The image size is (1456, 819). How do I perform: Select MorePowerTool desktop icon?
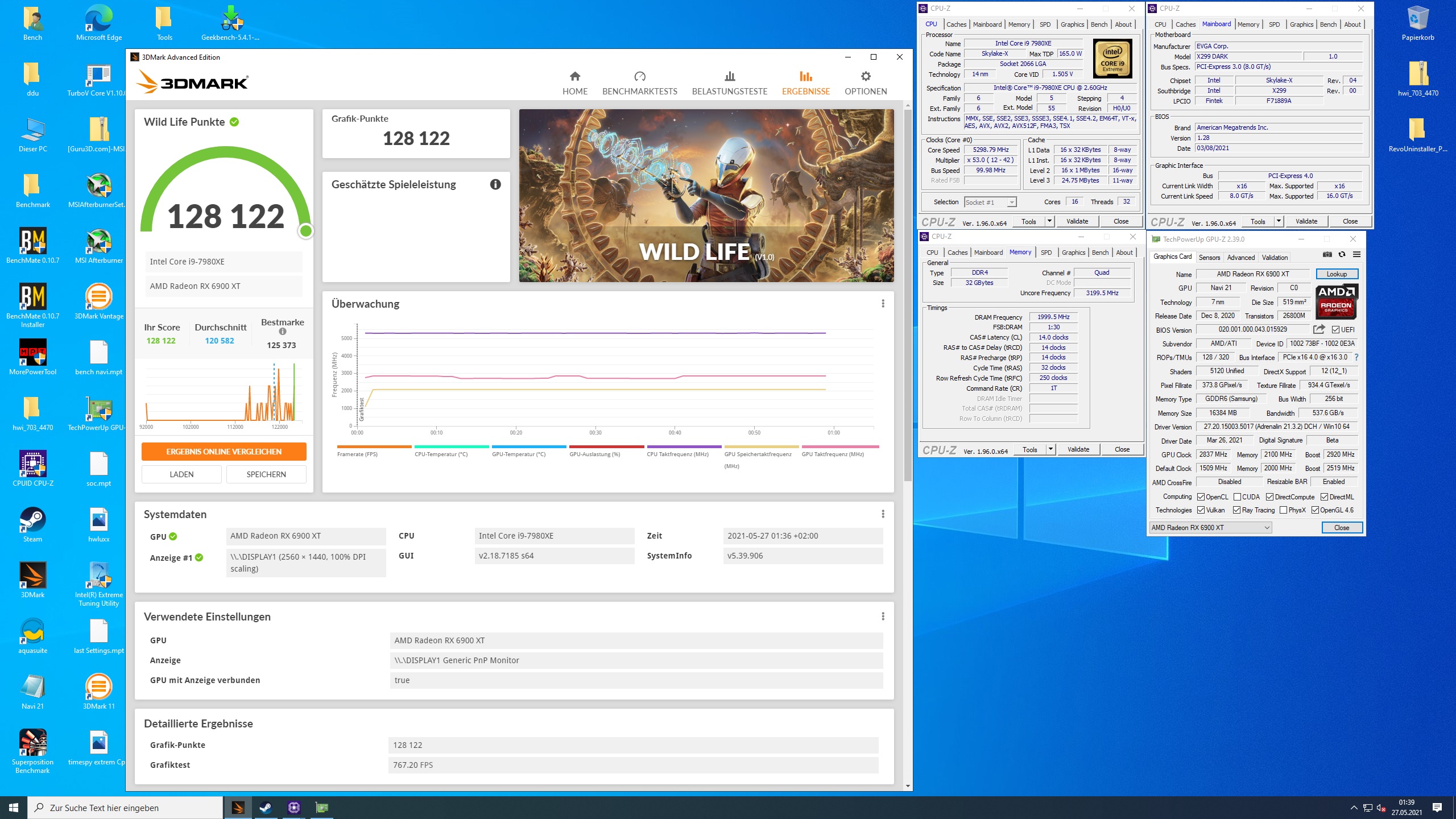(33, 357)
